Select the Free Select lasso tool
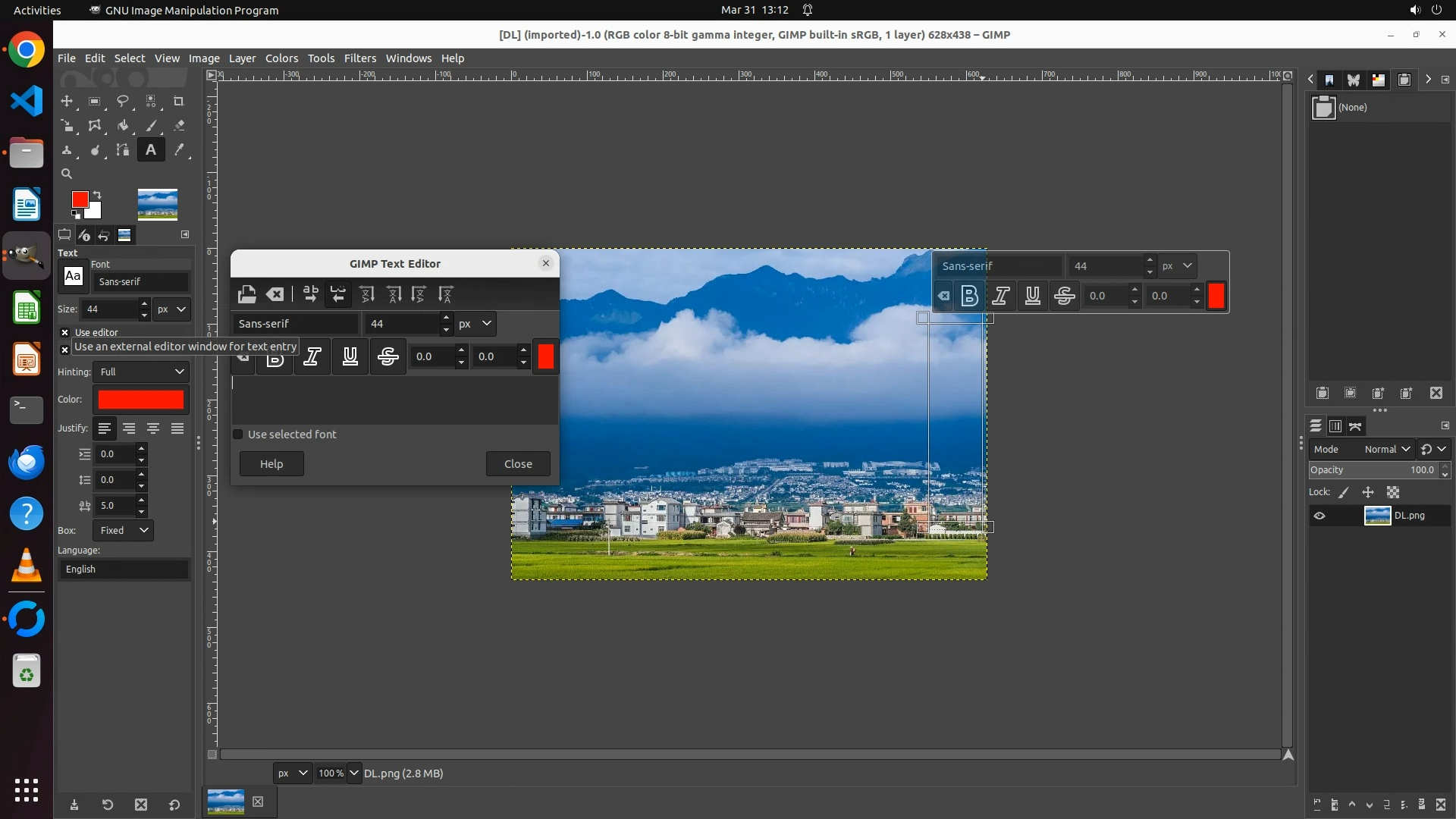 coord(122,101)
